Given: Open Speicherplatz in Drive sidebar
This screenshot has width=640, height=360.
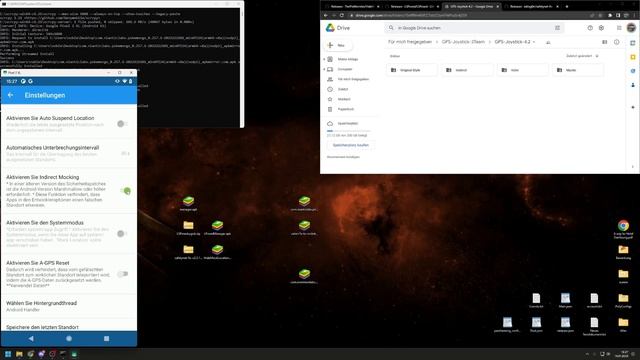Looking at the screenshot, I should point(348,123).
